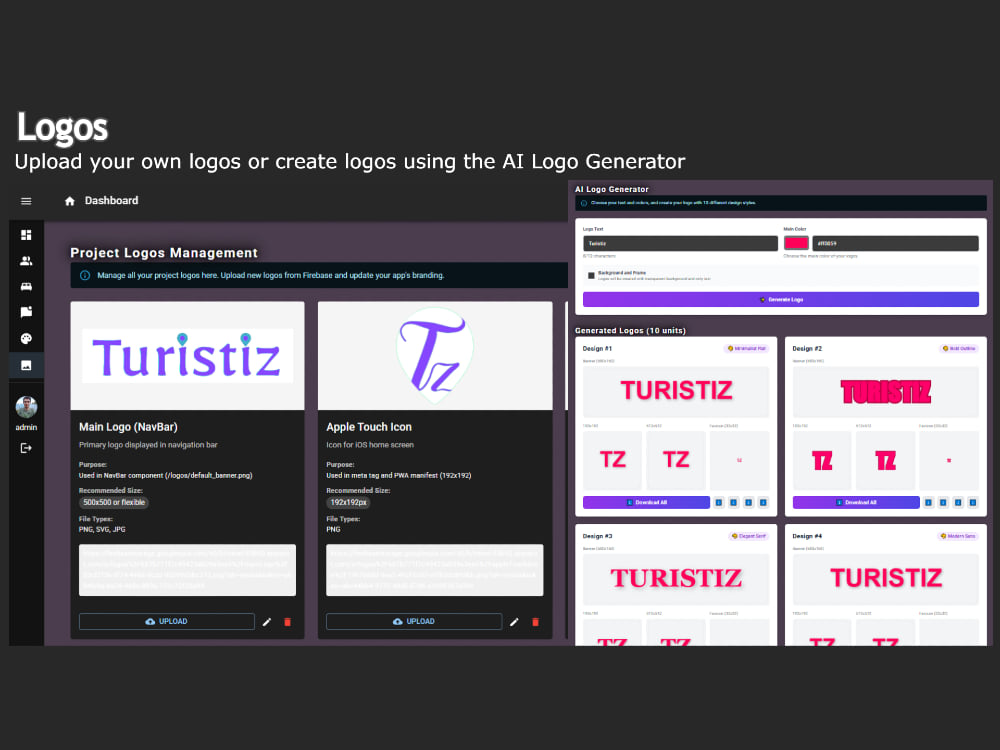Click first TZ square icon in Design #2
This screenshot has width=1000, height=750.
pyautogui.click(x=822, y=460)
